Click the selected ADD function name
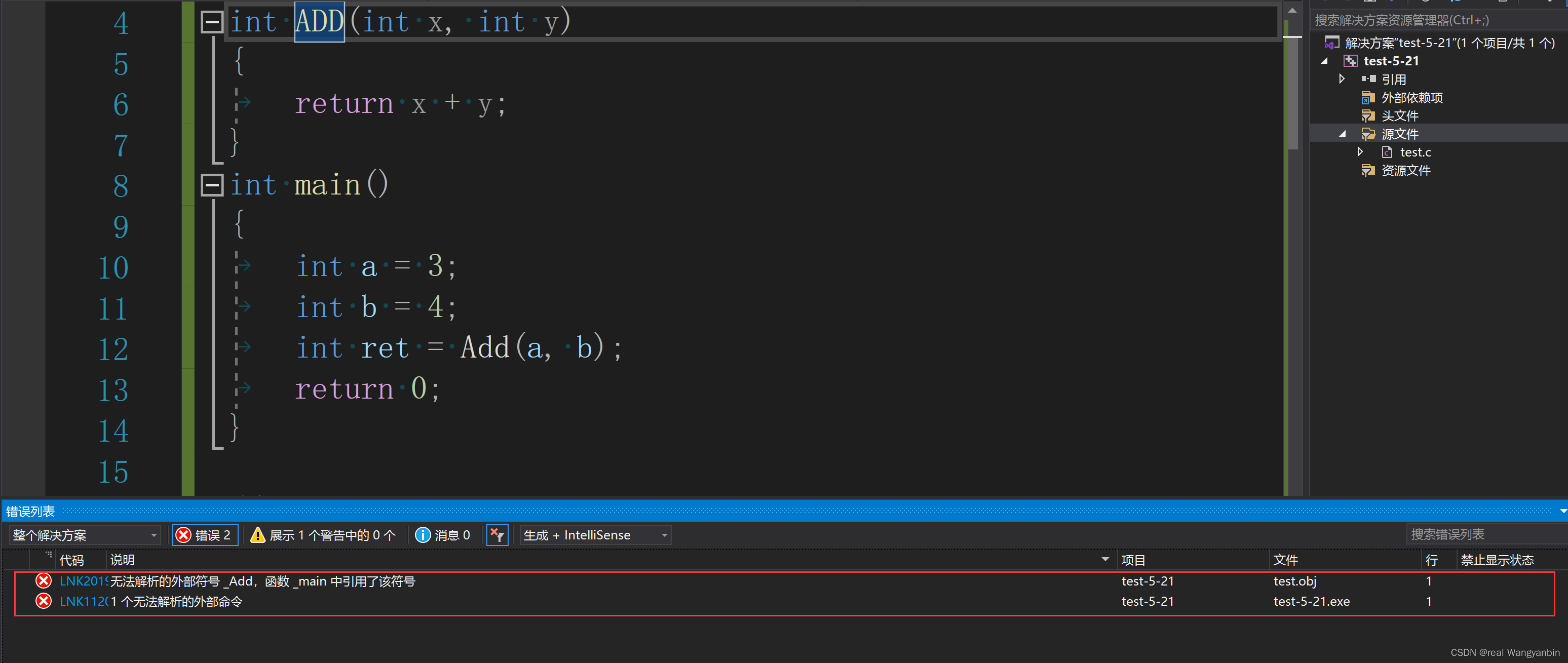1568x663 pixels. tap(320, 22)
